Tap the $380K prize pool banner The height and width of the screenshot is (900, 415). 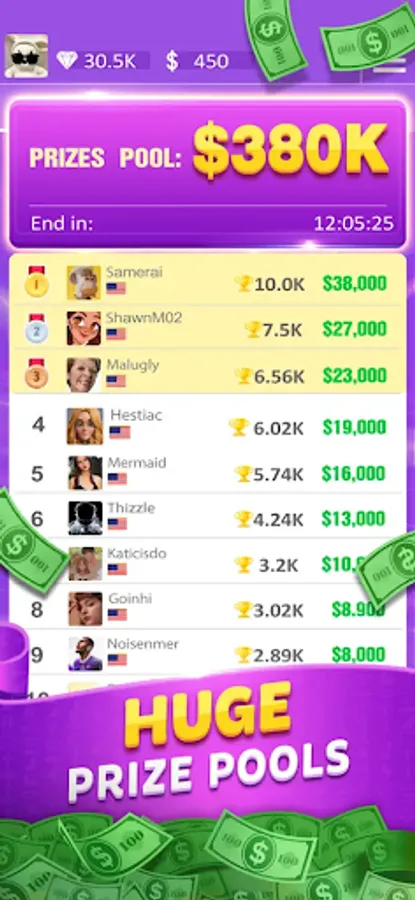(x=207, y=174)
